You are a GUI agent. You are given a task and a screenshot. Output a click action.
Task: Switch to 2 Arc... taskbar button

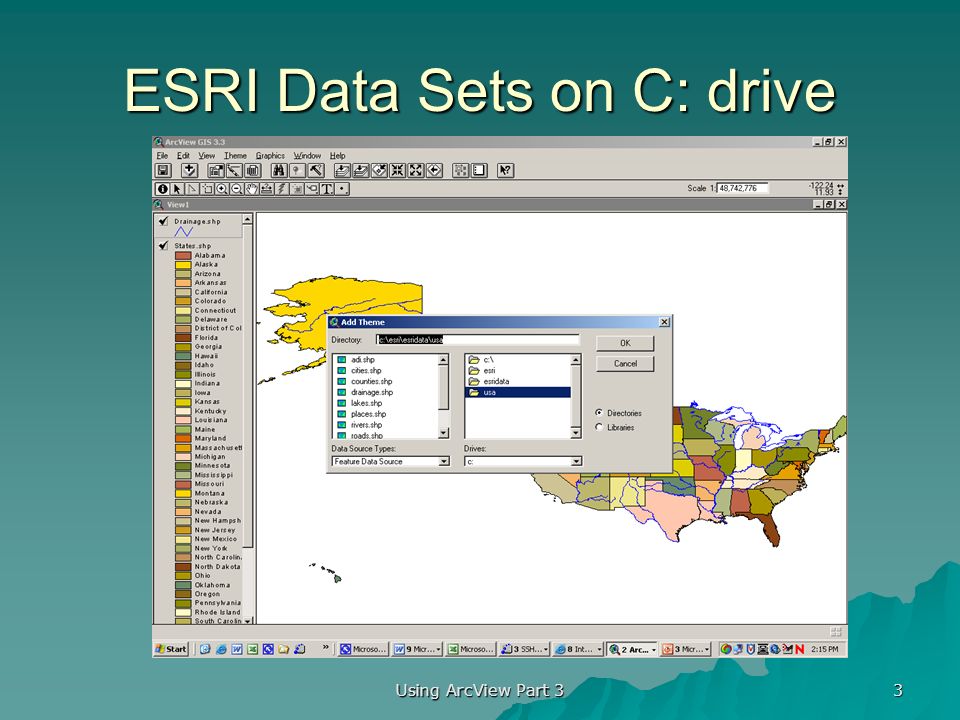(632, 650)
